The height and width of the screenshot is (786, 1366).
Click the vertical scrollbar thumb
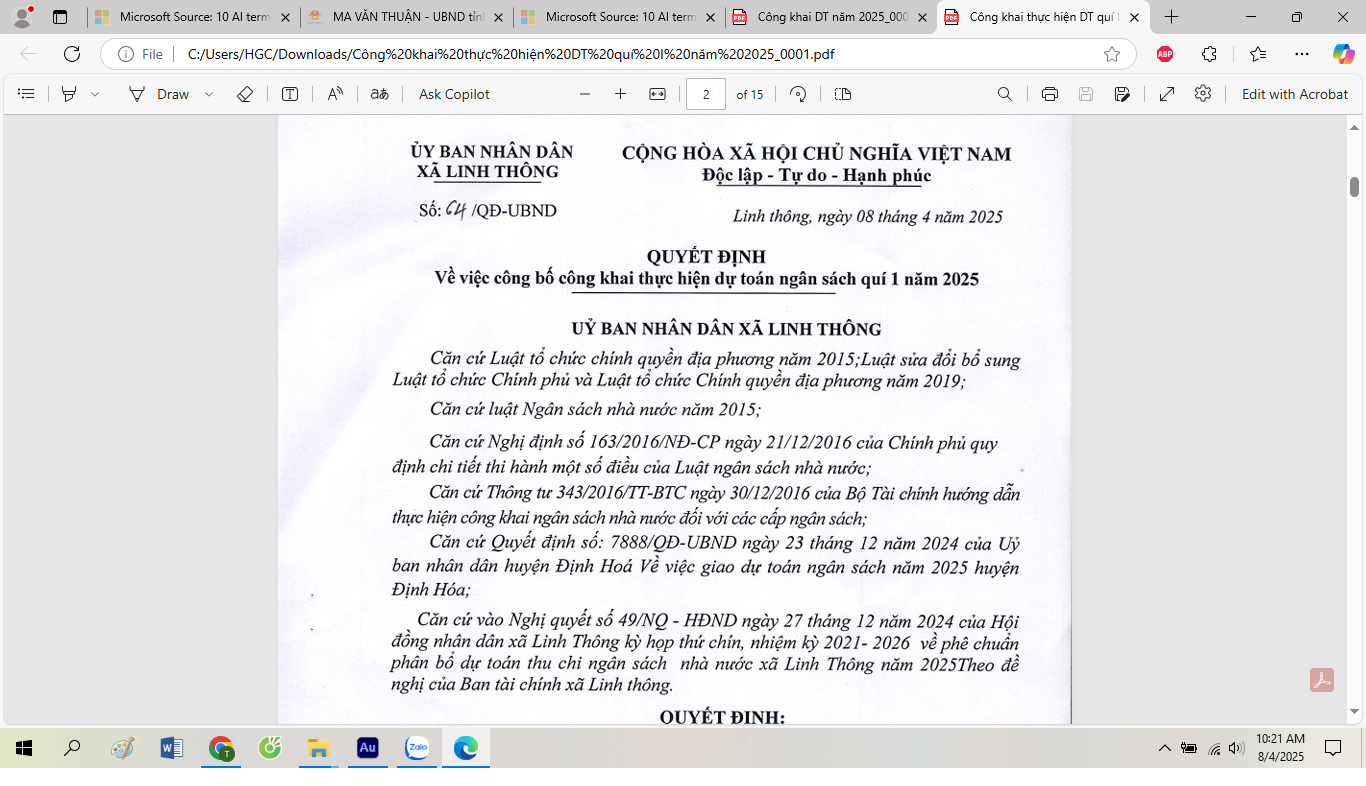click(x=1355, y=187)
